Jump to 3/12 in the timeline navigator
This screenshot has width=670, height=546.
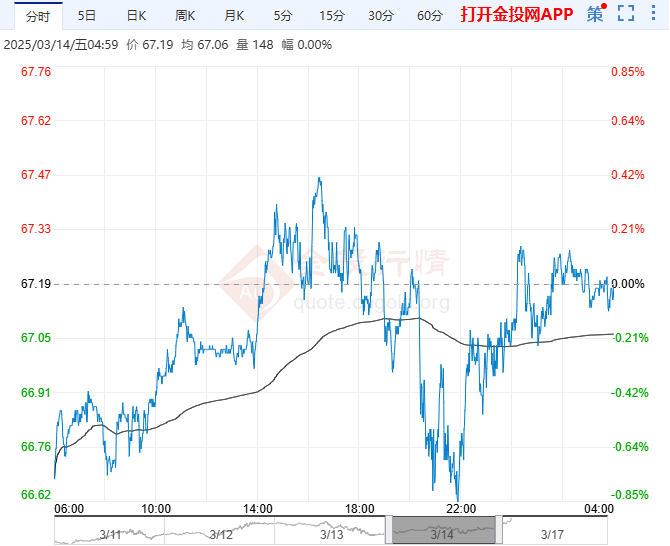221,535
